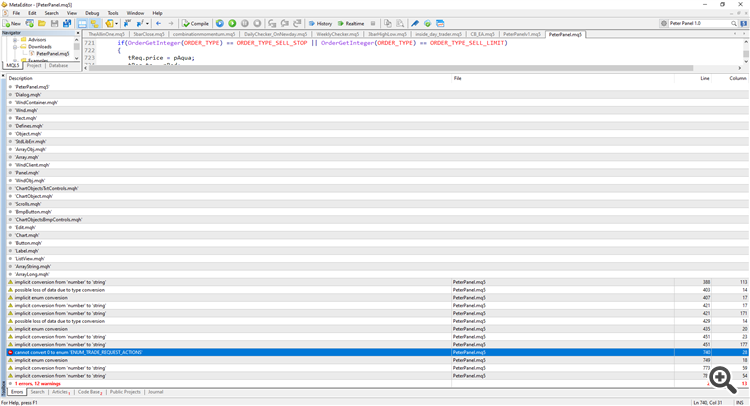The height and width of the screenshot is (406, 750).
Task: Open the Search menu
Action: [x=51, y=13]
